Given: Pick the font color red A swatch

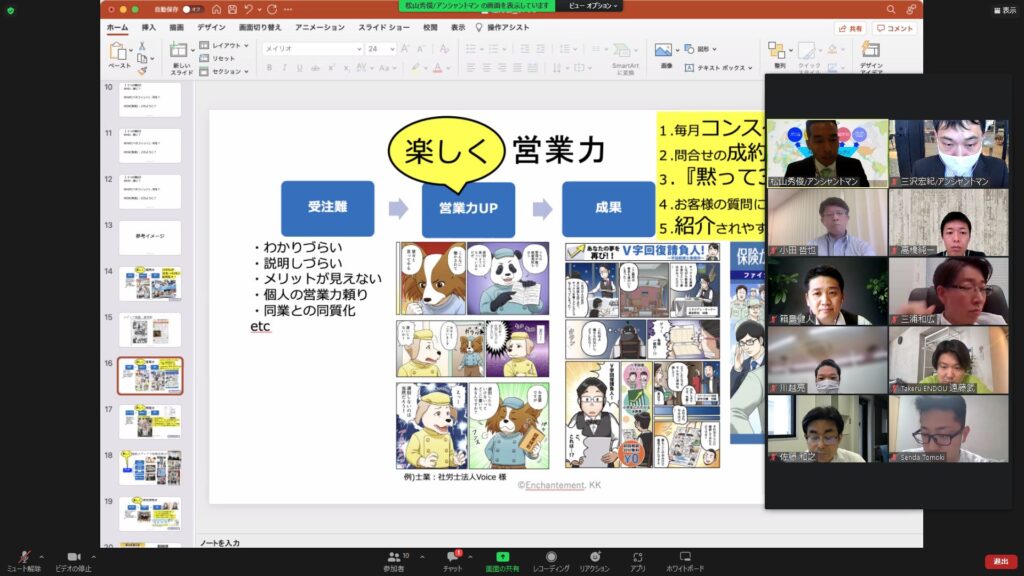Looking at the screenshot, I should (x=438, y=68).
